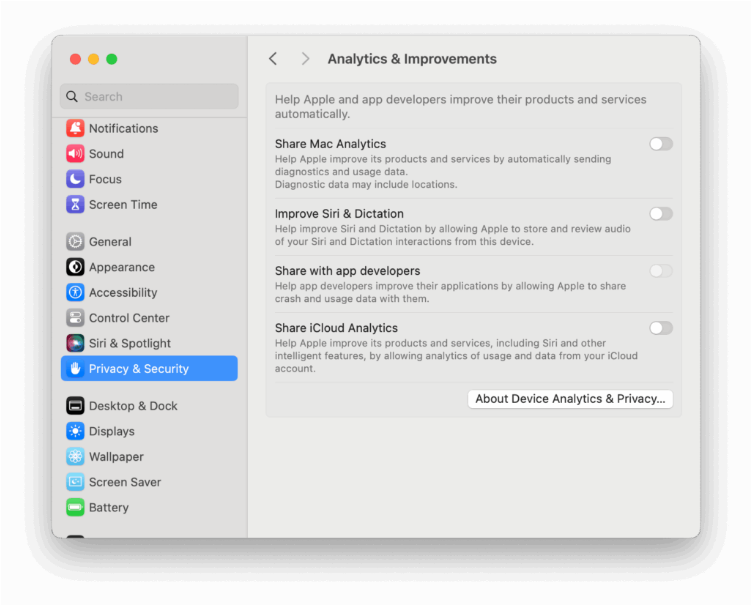The width and height of the screenshot is (751, 606).
Task: Open Displays settings label
Action: (112, 432)
